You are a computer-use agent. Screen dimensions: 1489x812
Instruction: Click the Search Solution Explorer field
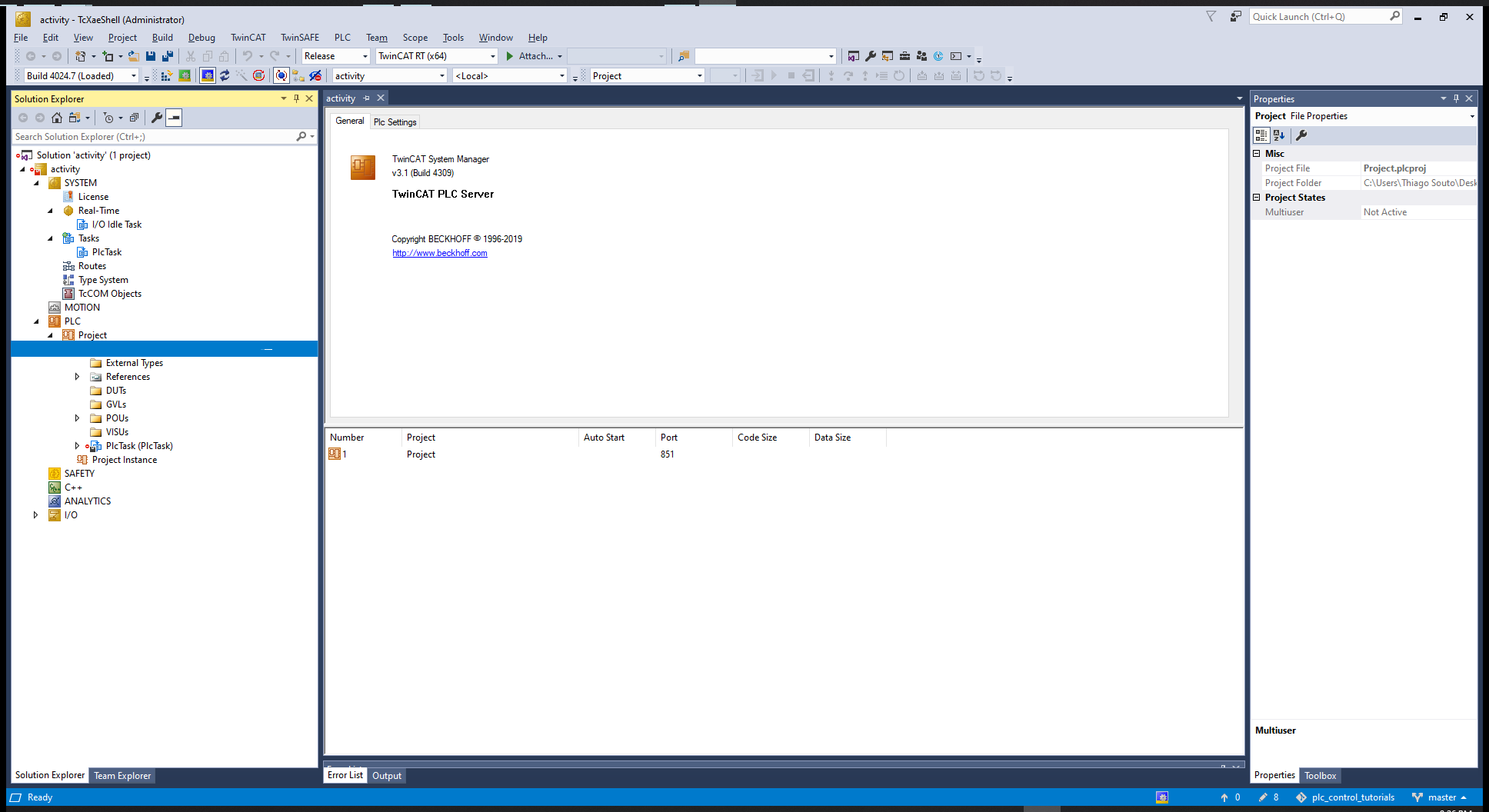pyautogui.click(x=154, y=137)
